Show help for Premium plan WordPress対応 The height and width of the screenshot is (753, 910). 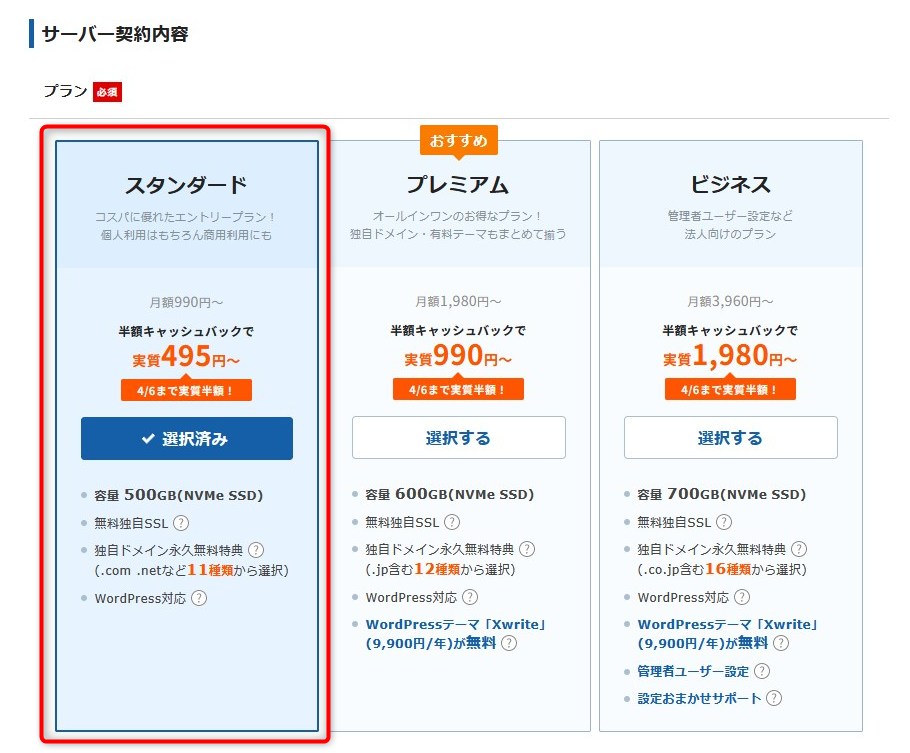coord(470,597)
